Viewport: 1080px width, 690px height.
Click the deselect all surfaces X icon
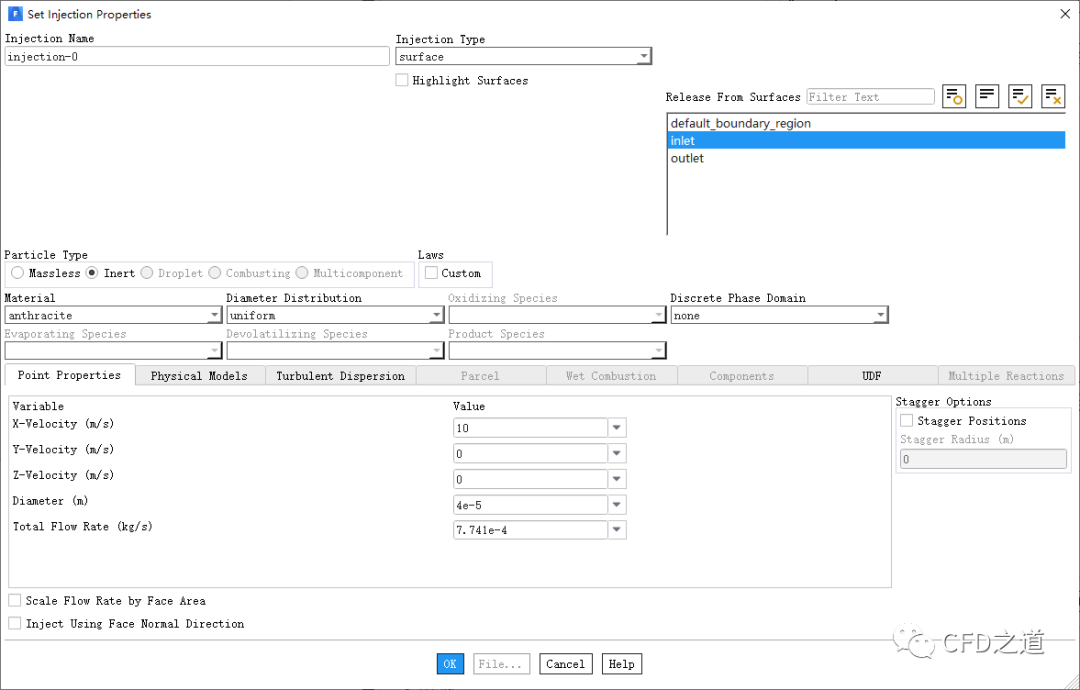pyautogui.click(x=1053, y=96)
